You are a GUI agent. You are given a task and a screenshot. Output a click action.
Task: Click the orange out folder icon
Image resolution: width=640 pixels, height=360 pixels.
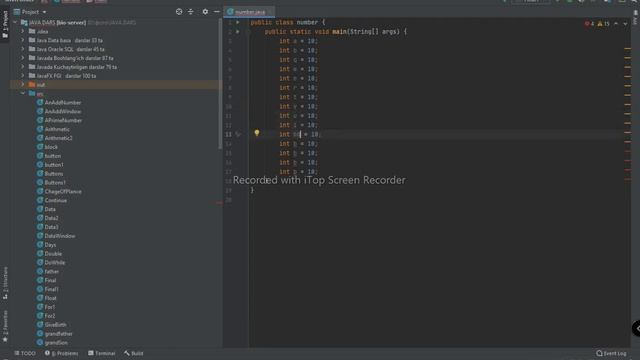32,84
